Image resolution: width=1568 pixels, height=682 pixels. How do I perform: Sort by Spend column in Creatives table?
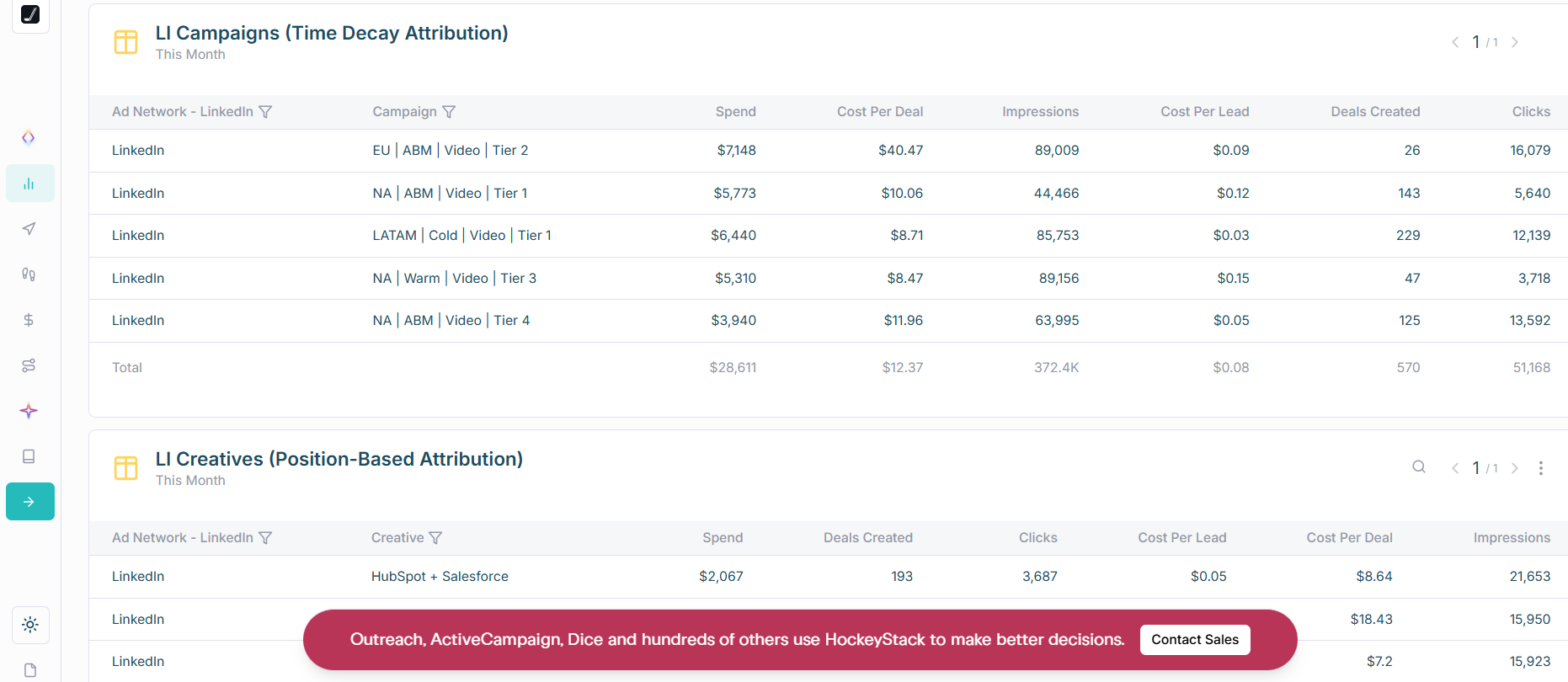point(723,537)
